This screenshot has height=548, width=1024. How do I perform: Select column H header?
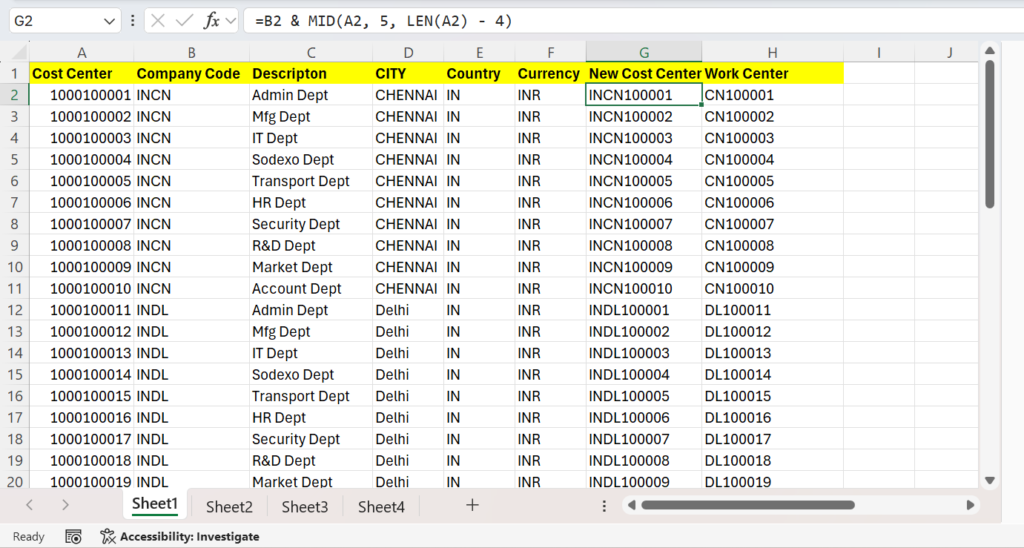[772, 52]
